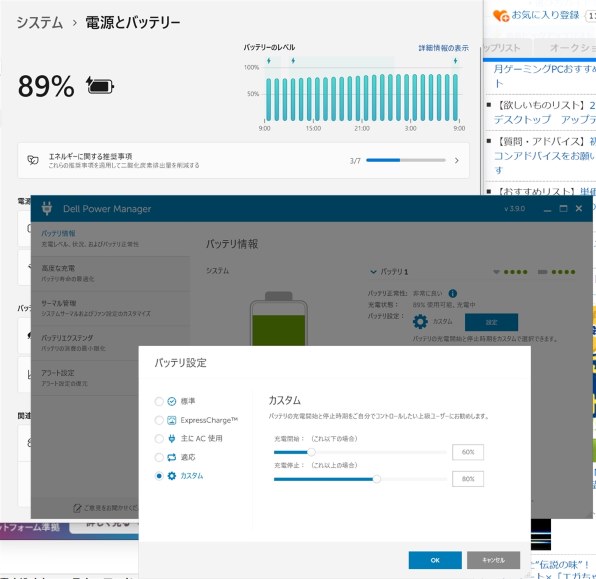Screen dimensions: 596x579
Task: Select the 標準 radio button
Action: pos(159,401)
